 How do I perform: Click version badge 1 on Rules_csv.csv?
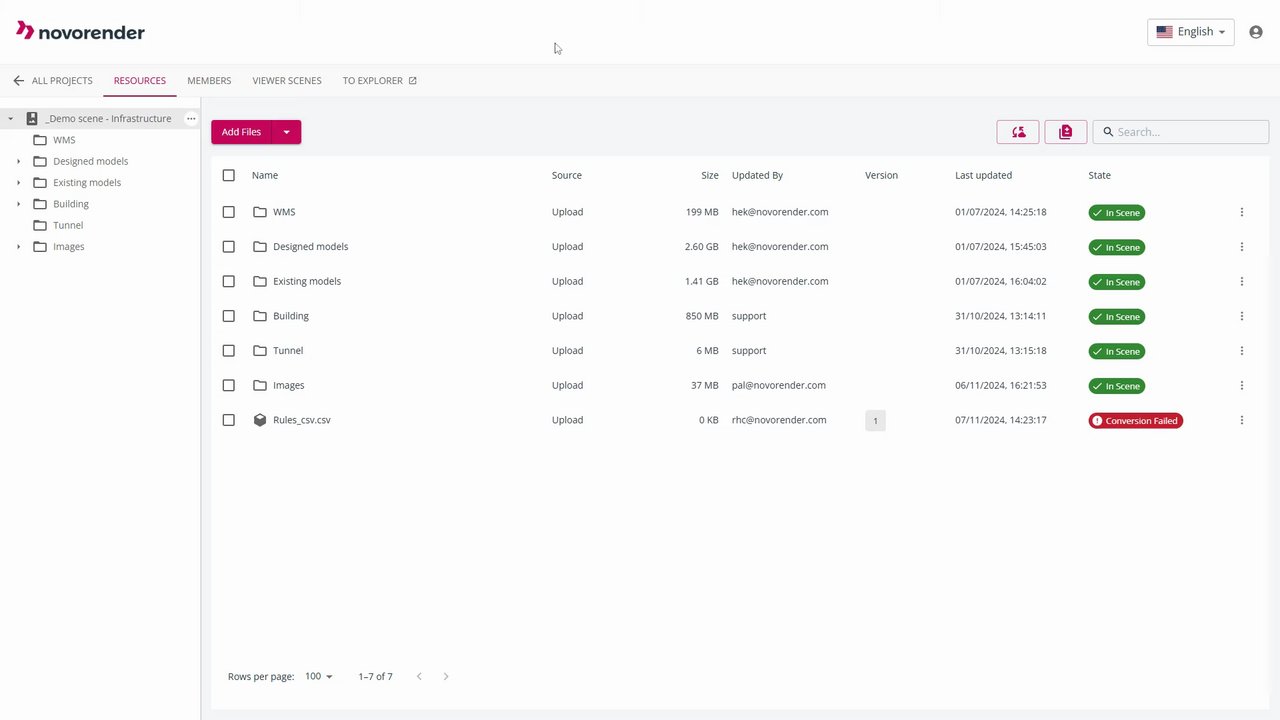tap(875, 421)
